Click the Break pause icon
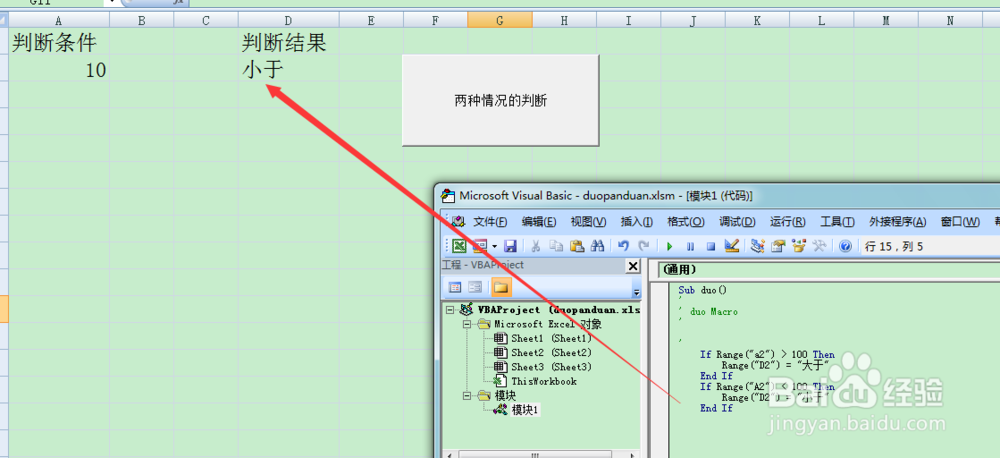 (x=690, y=246)
